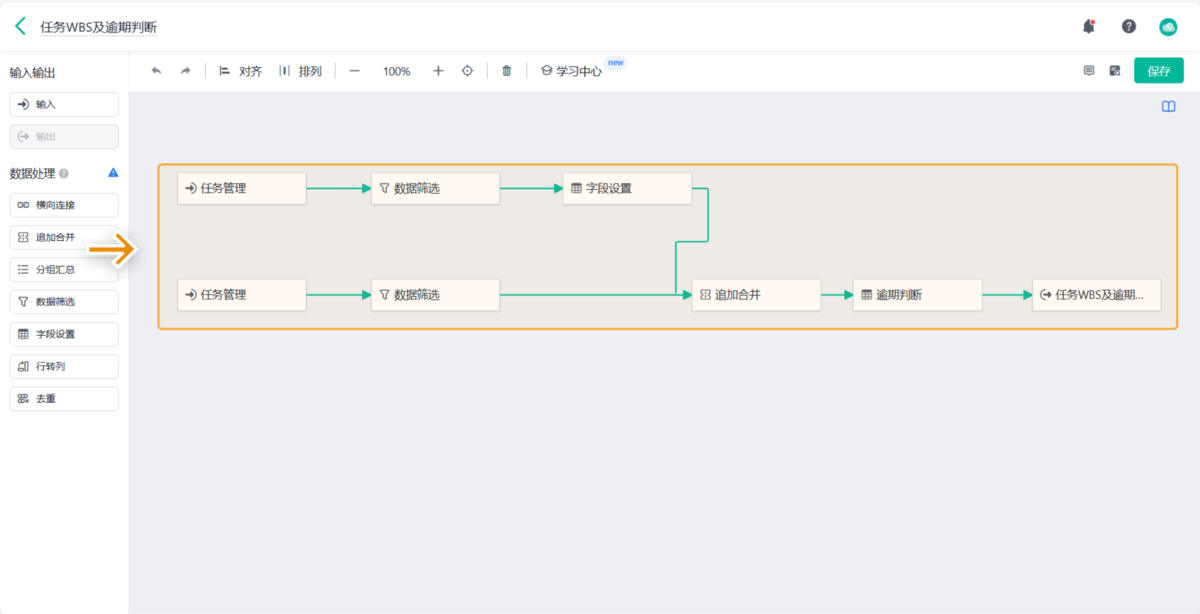Zoom in with the plus icon

[x=438, y=71]
